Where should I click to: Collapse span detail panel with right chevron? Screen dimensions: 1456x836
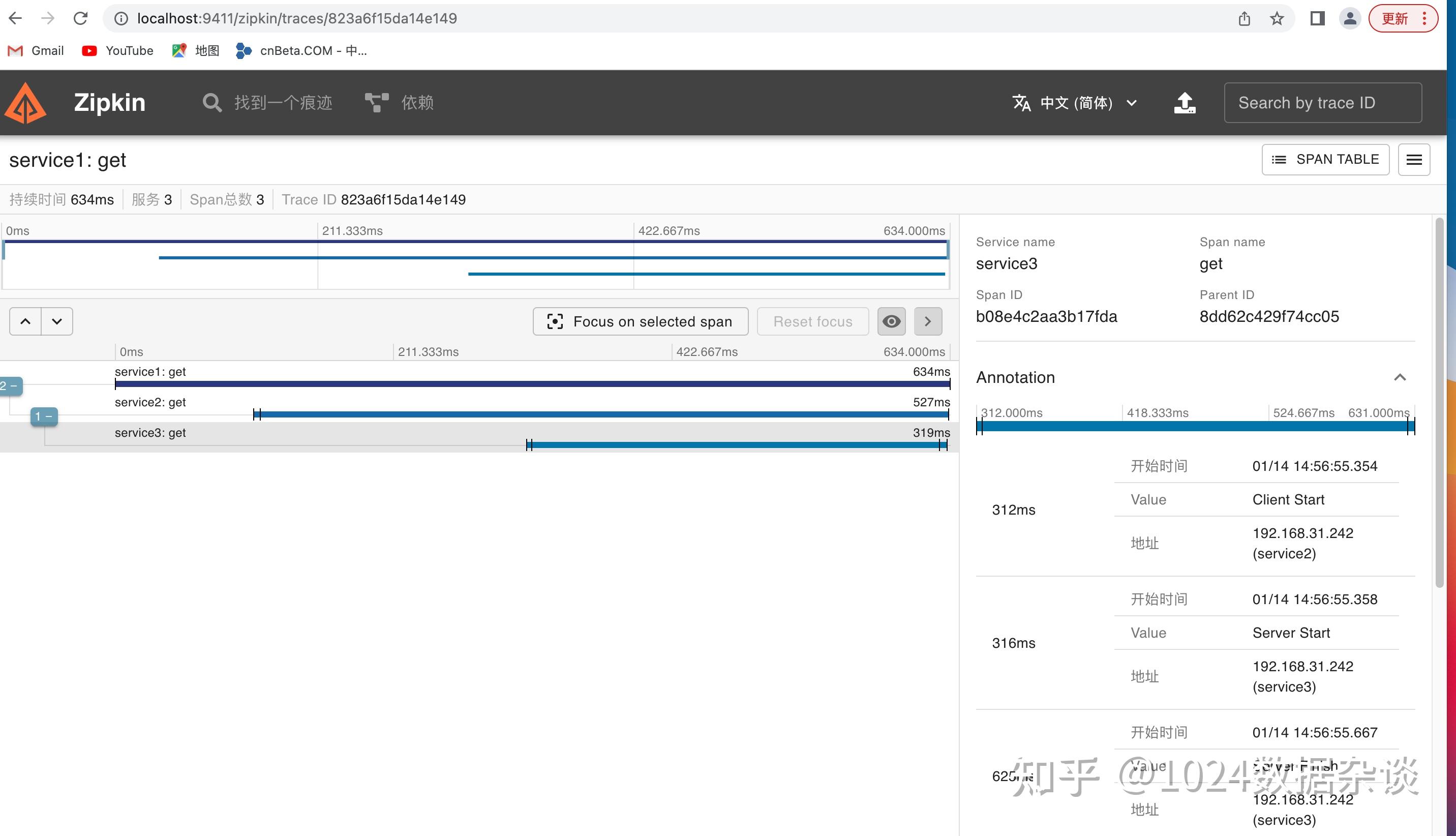[x=927, y=321]
